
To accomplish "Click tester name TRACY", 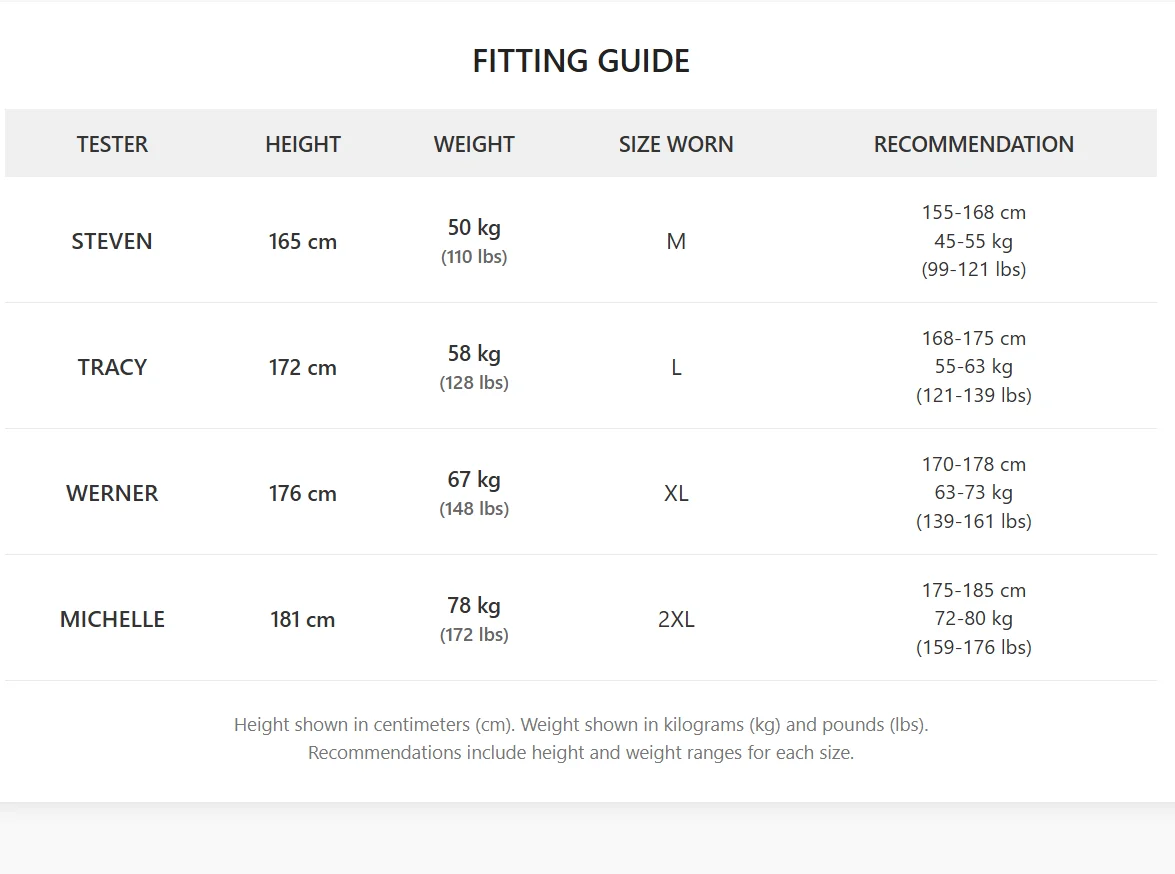I will click(112, 367).
